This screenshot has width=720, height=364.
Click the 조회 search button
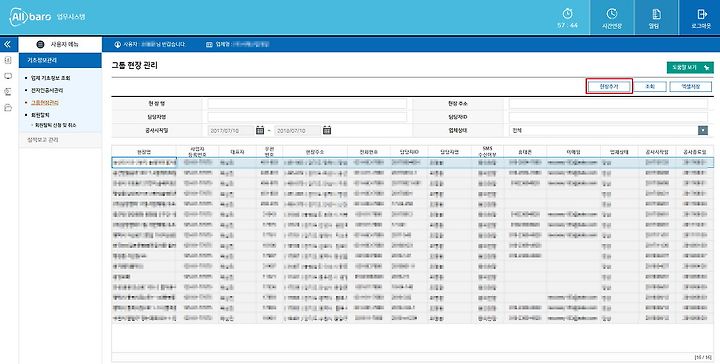650,86
